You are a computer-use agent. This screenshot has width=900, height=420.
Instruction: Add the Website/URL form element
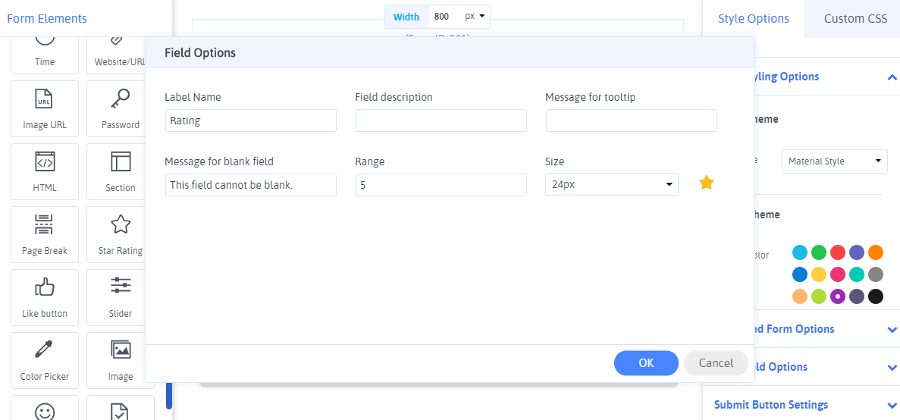point(117,55)
